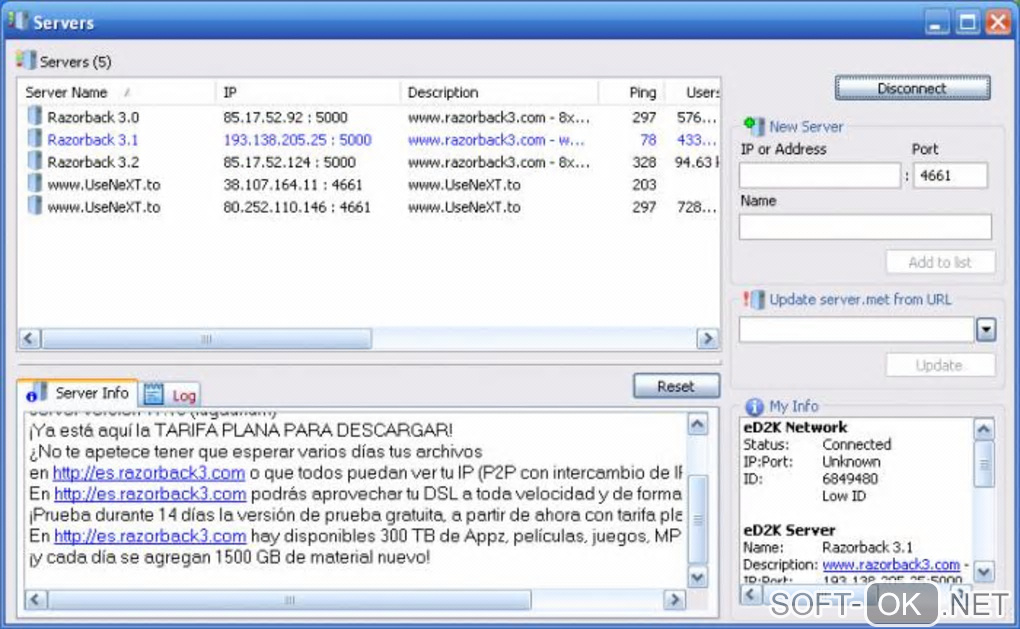1020x629 pixels.
Task: Select the Razorback 3.1 server name
Action: click(x=93, y=140)
